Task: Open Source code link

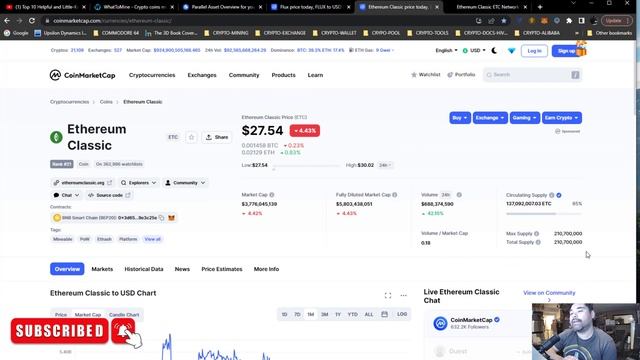Action: [x=109, y=195]
